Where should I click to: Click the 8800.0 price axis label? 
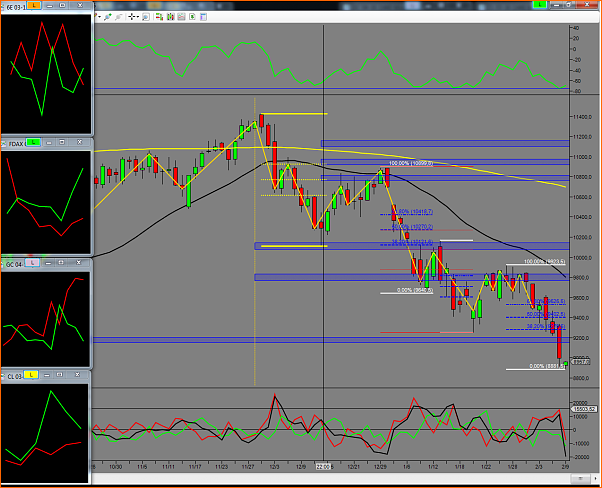(x=581, y=378)
